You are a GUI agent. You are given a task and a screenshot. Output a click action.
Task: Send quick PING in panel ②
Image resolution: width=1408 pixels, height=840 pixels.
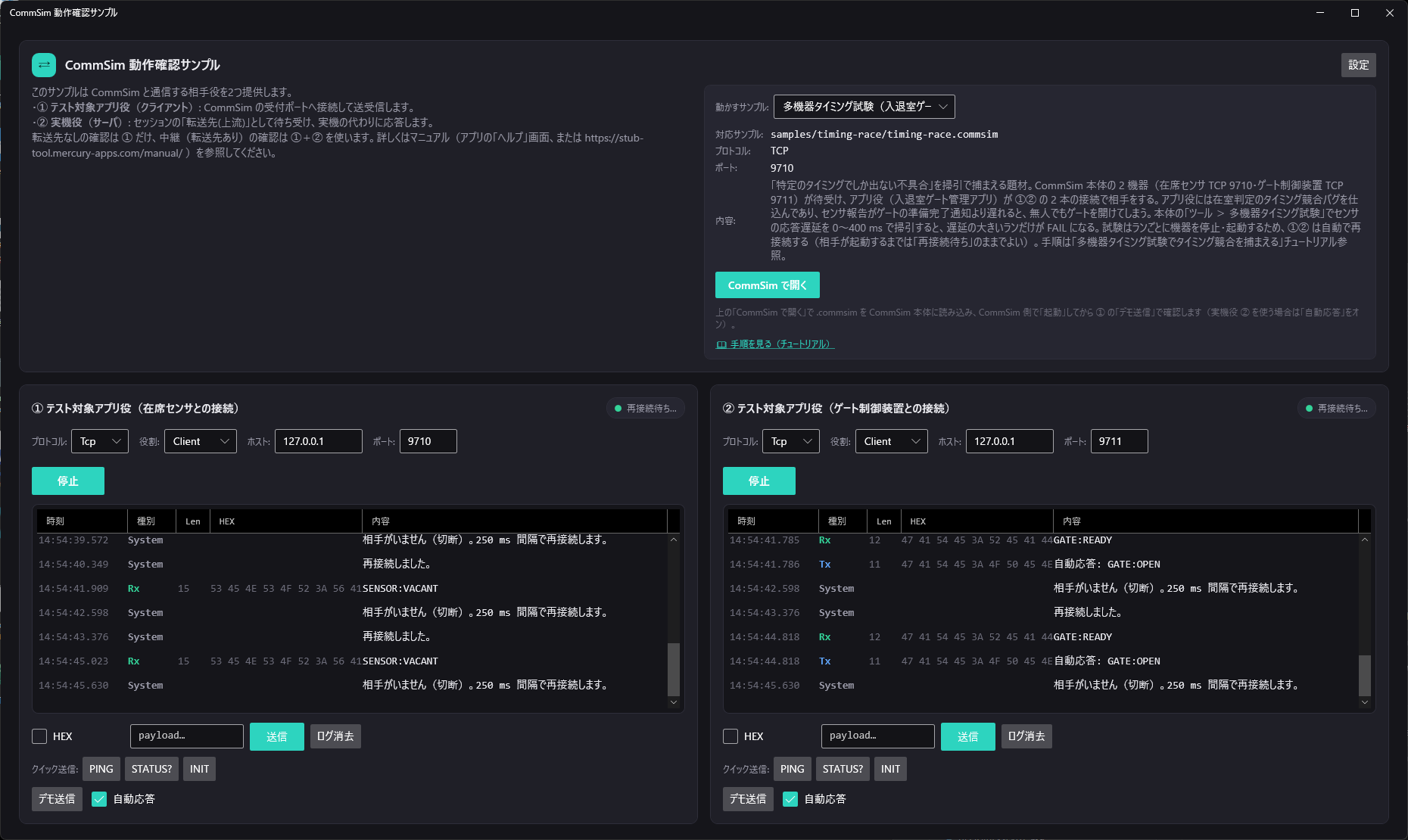793,769
